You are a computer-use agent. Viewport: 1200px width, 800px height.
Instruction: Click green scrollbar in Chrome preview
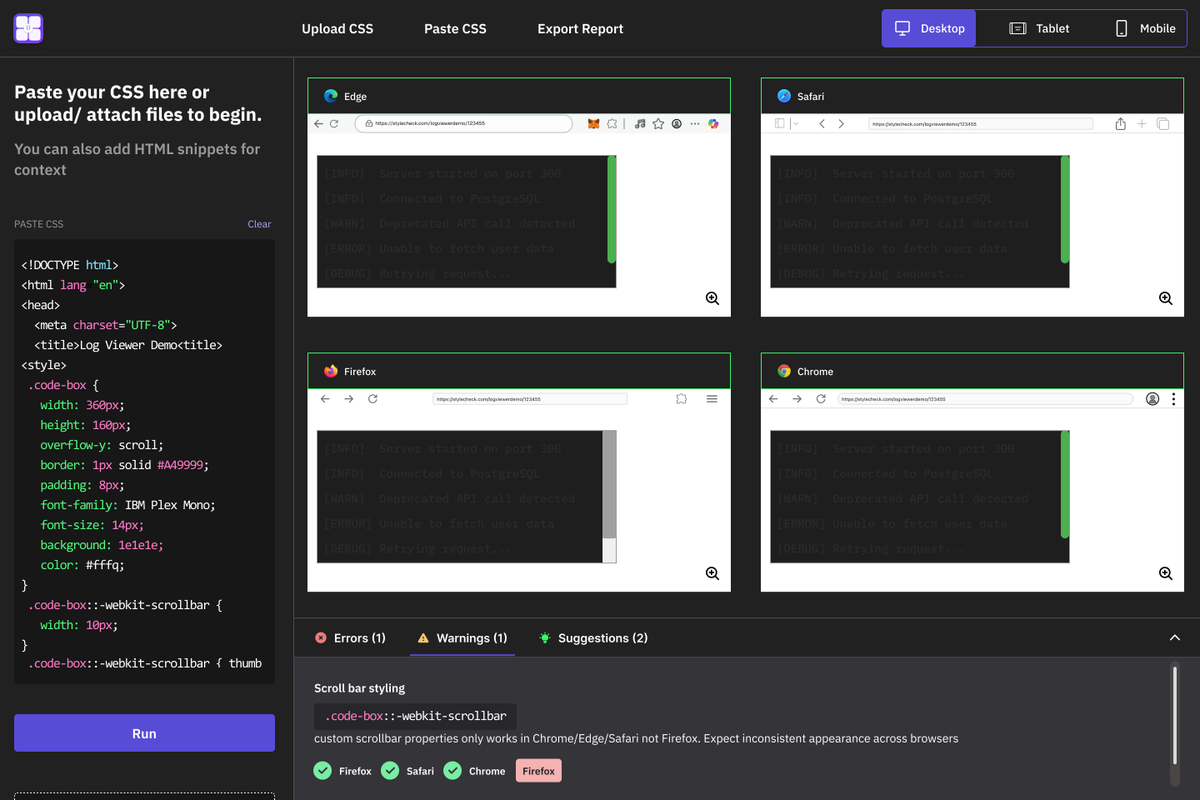pos(1065,485)
